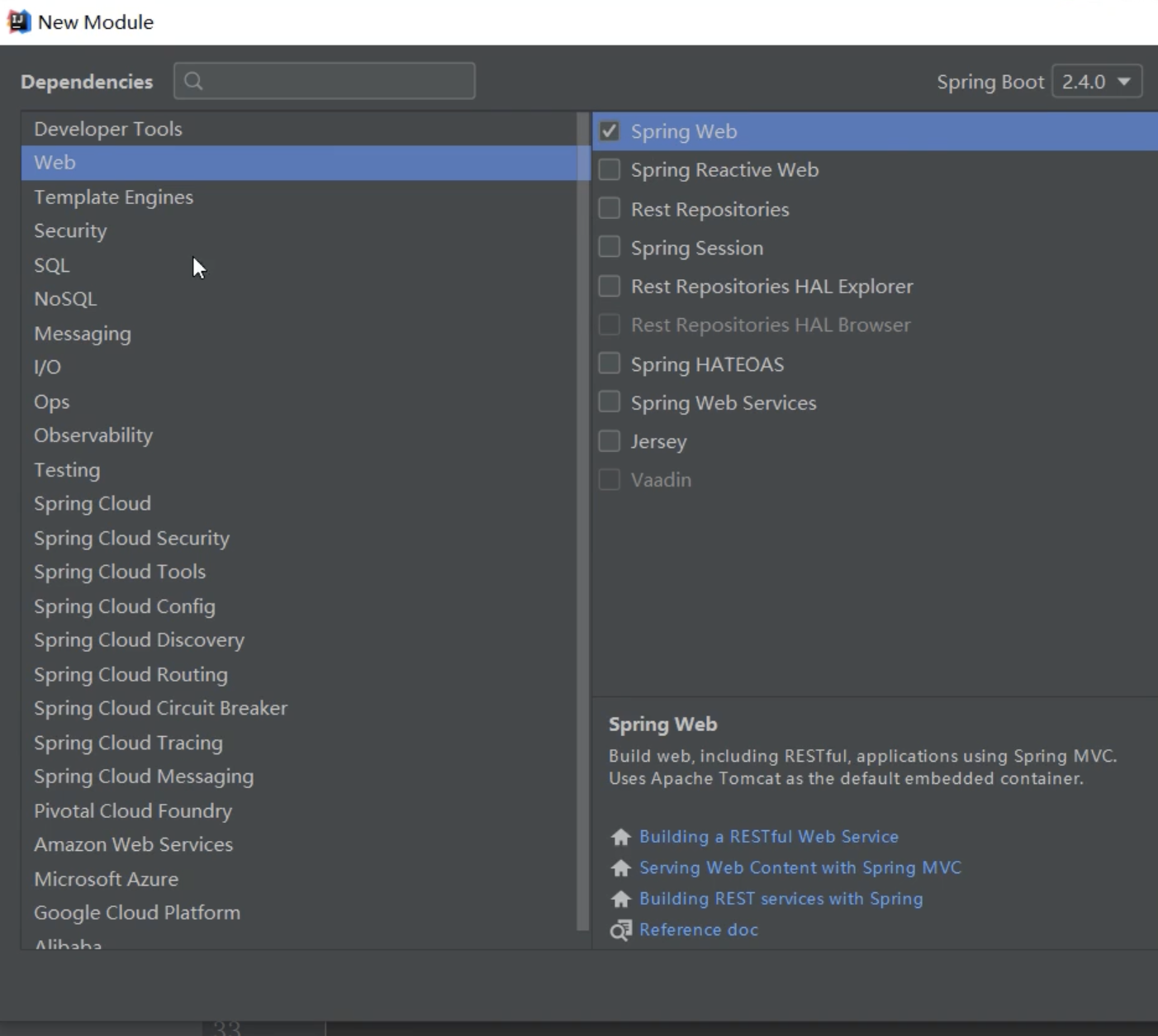This screenshot has height=1036, width=1158.
Task: Select the NoSQL category
Action: (301, 299)
